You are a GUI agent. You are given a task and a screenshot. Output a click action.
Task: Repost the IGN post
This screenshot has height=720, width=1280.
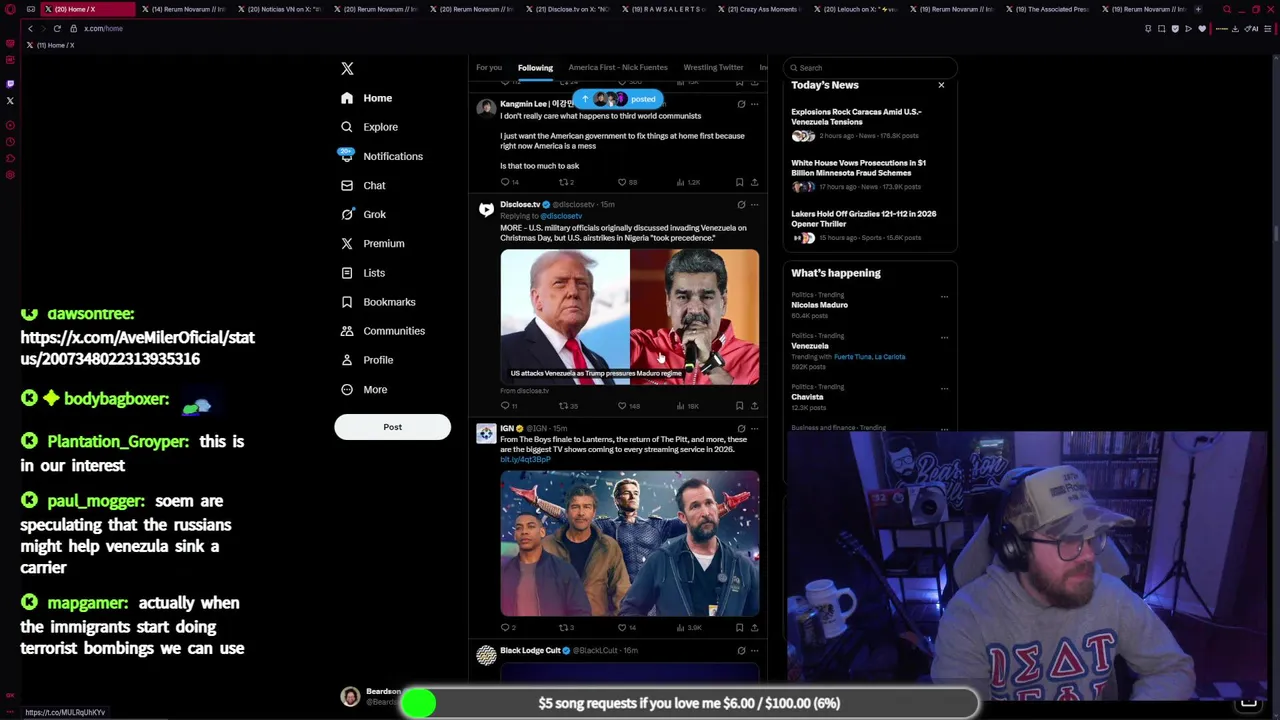coord(565,628)
